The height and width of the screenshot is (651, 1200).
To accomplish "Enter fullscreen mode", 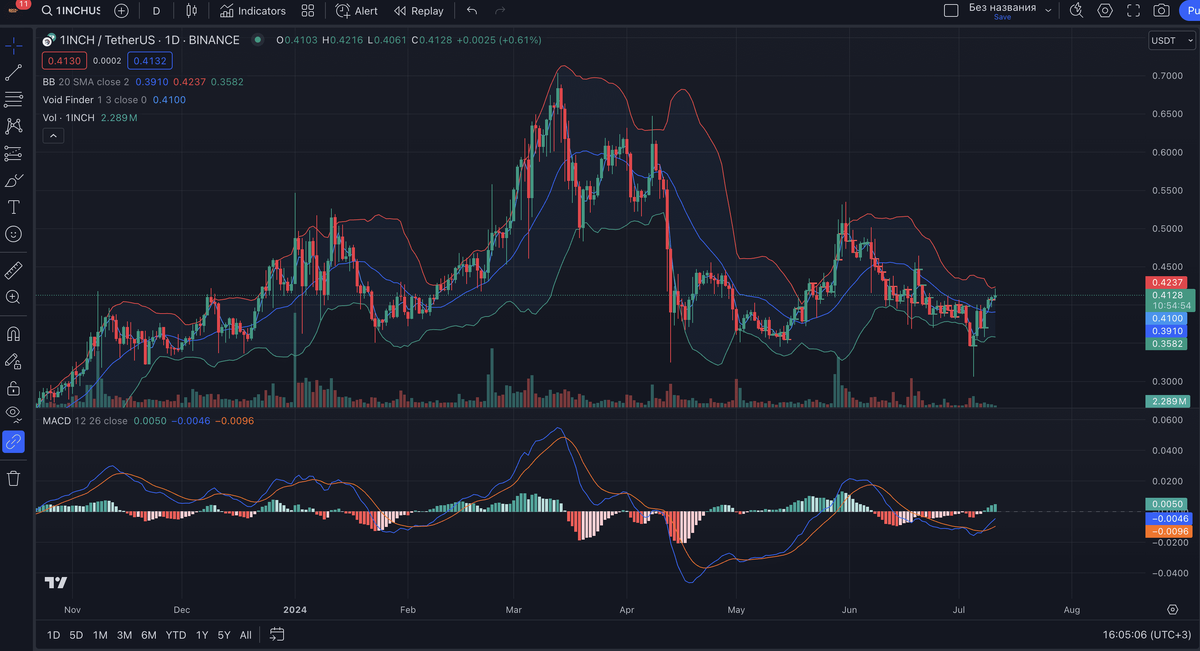I will coord(1133,10).
